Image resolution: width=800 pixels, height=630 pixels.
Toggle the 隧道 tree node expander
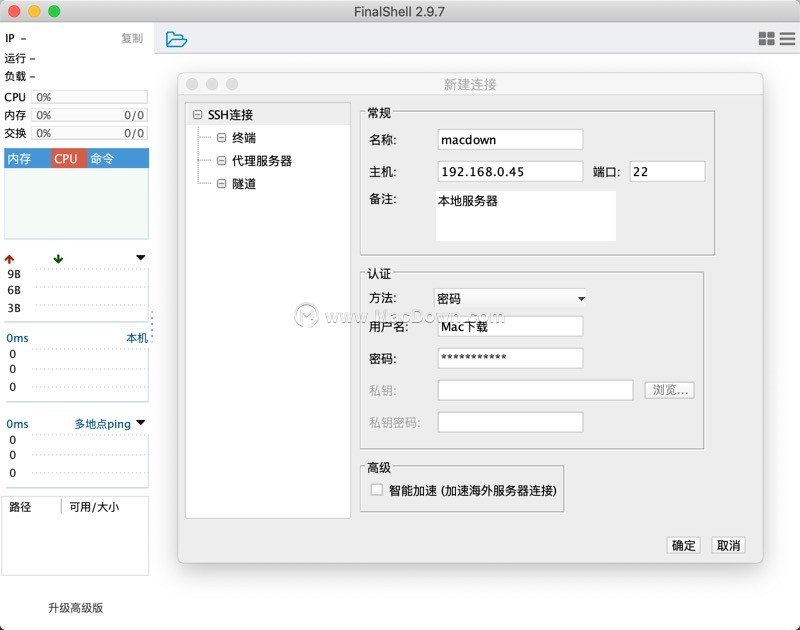pyautogui.click(x=221, y=184)
